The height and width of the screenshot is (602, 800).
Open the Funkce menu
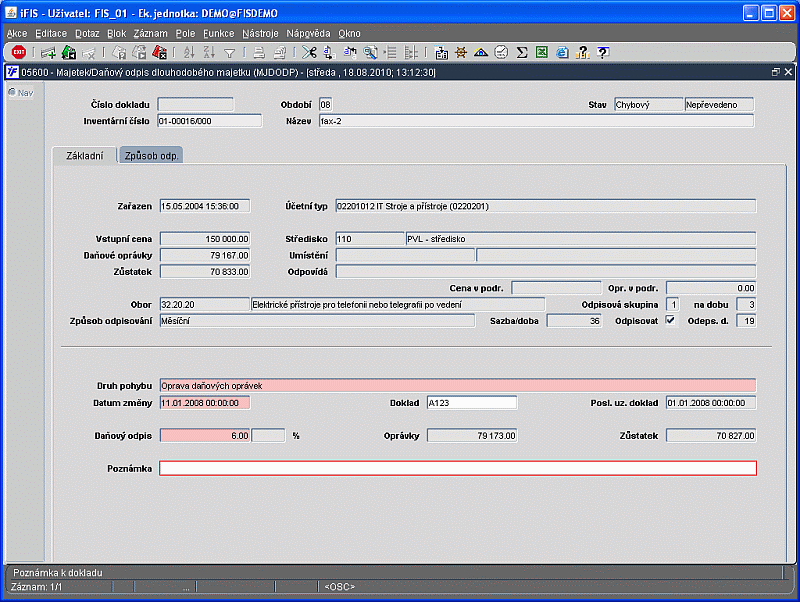click(218, 34)
